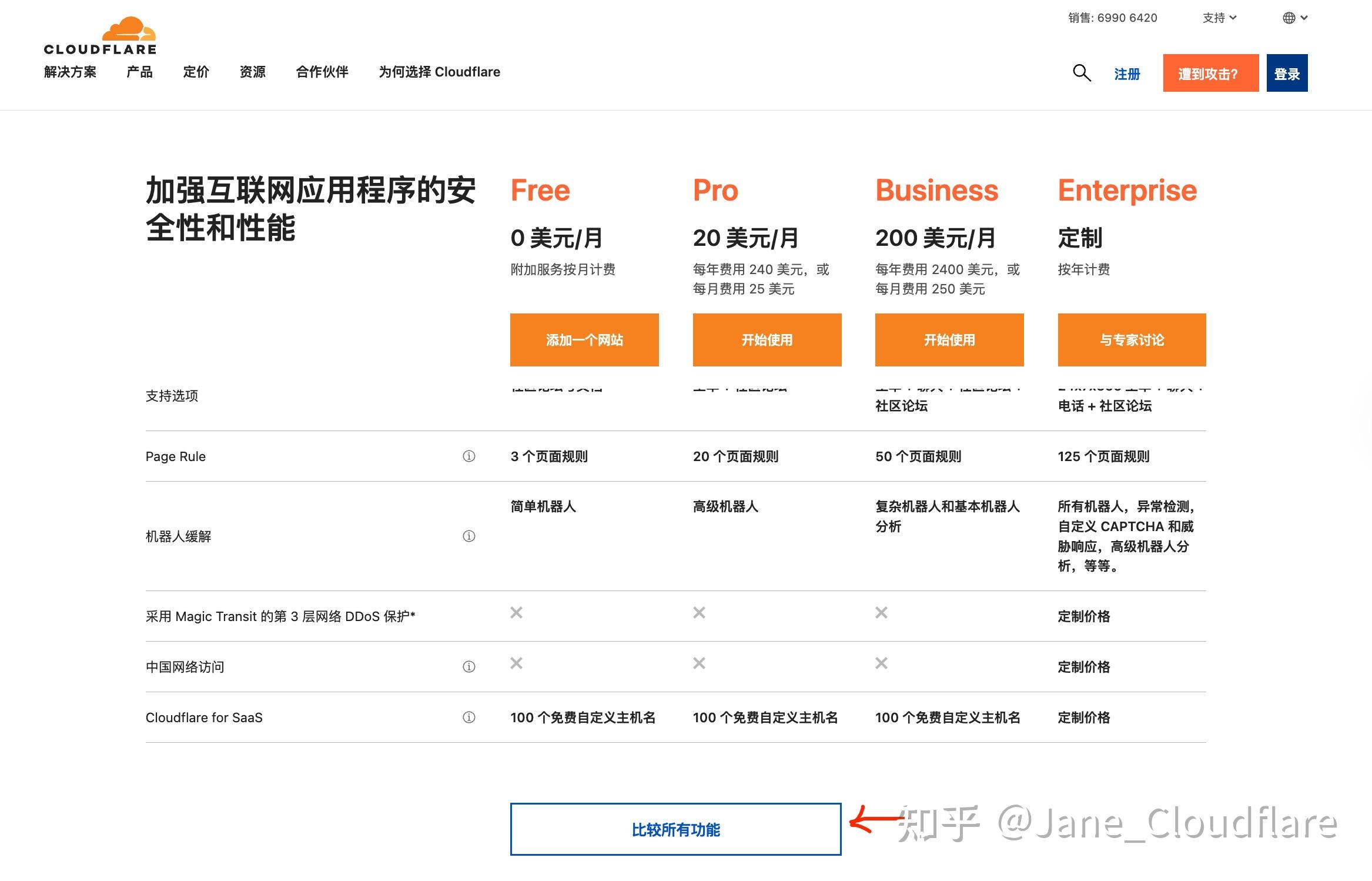Click info icon next to Page Rule
The width and height of the screenshot is (1372, 881).
(x=469, y=456)
